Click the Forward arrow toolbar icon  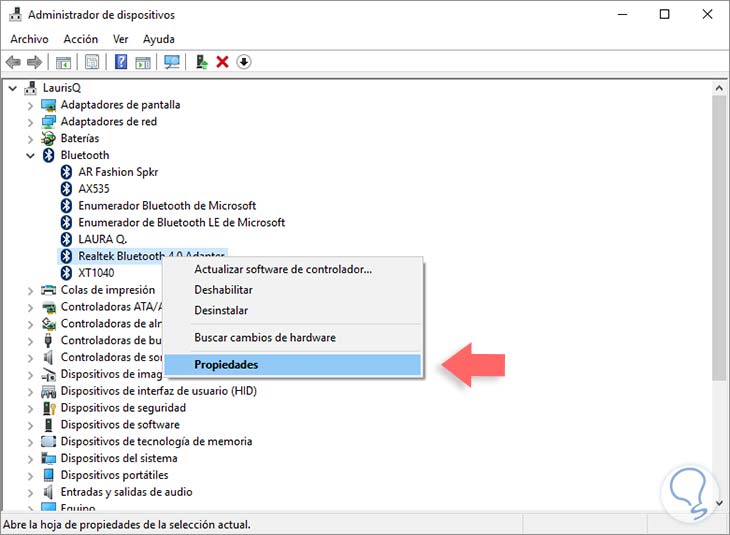point(34,62)
